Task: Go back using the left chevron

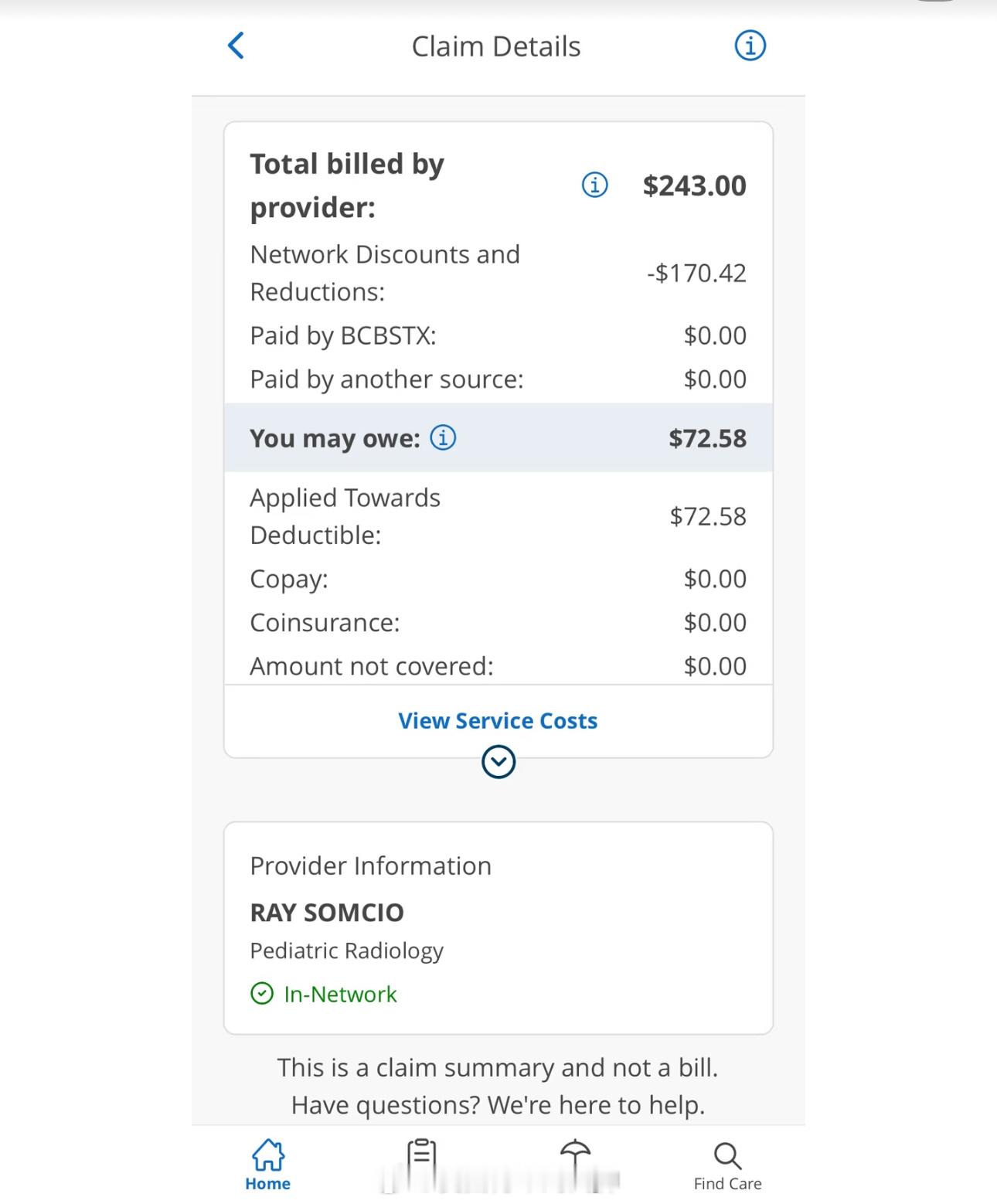Action: (x=236, y=46)
